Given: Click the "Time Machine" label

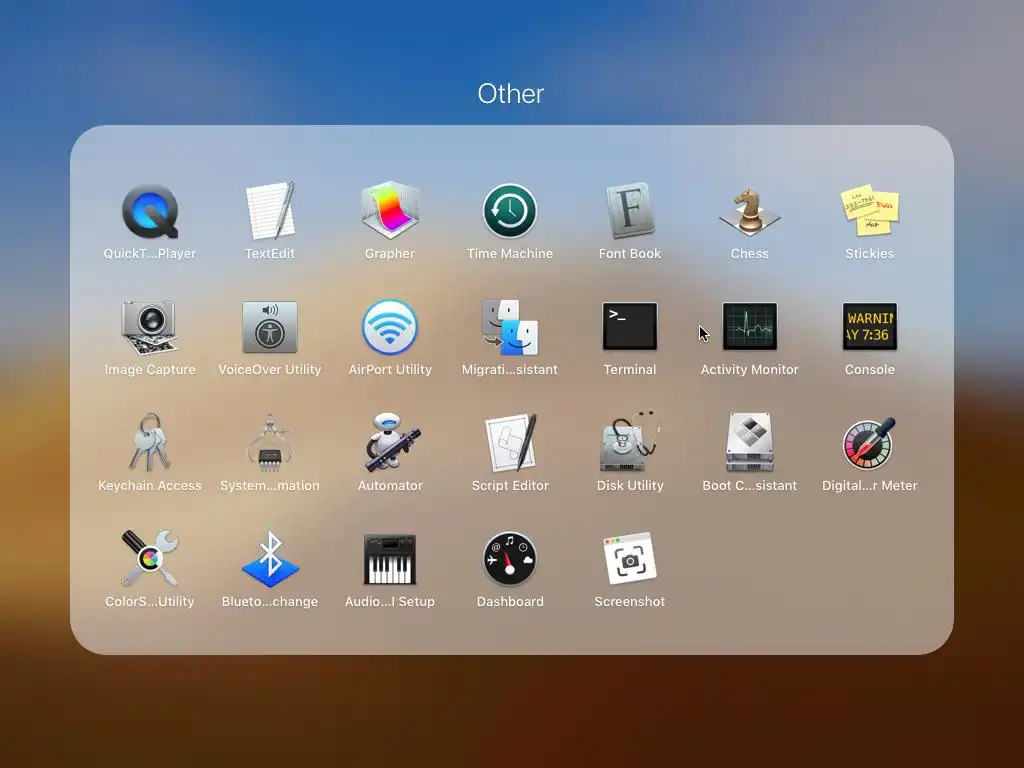Looking at the screenshot, I should pos(510,253).
